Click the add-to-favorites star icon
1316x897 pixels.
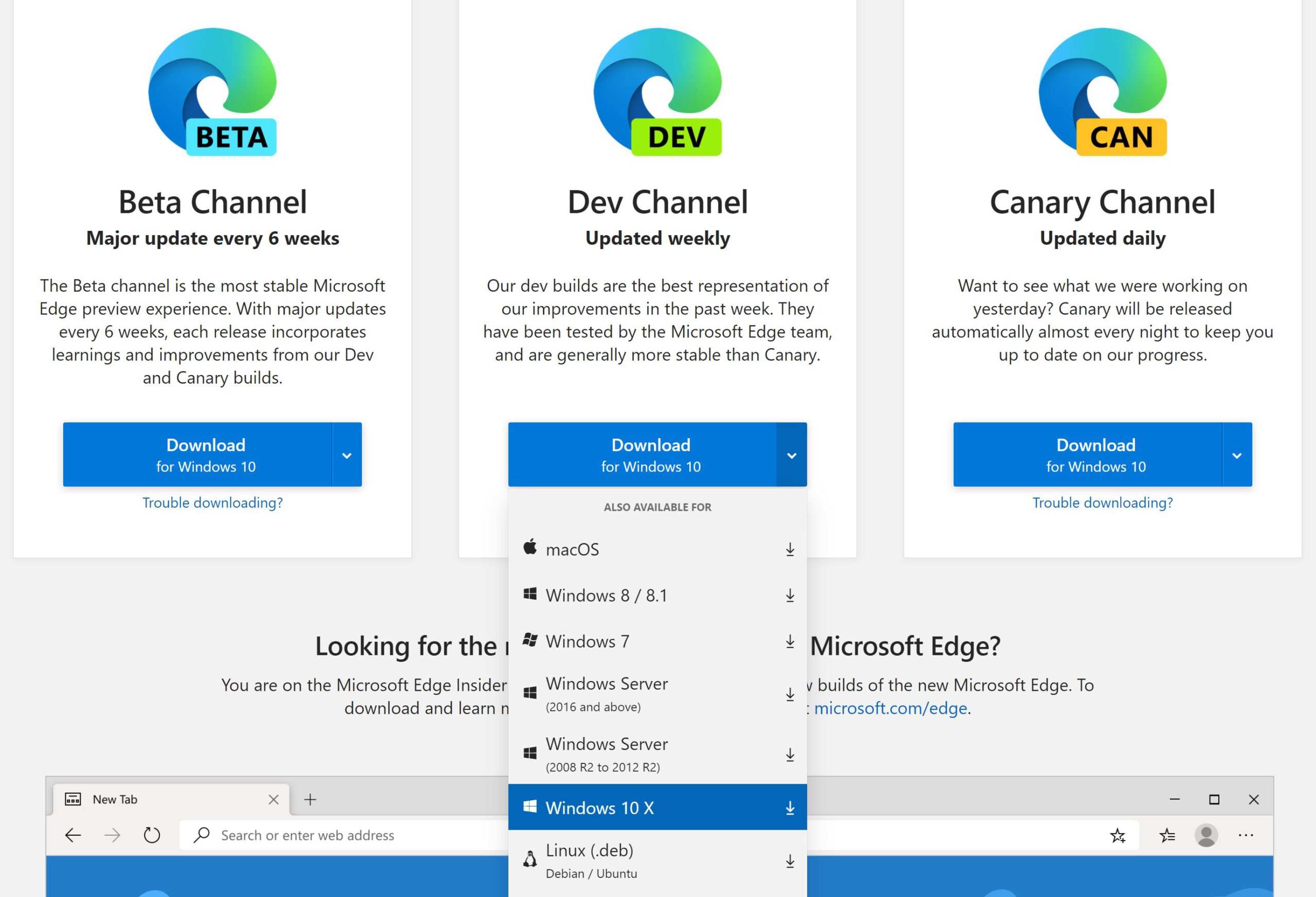tap(1118, 835)
